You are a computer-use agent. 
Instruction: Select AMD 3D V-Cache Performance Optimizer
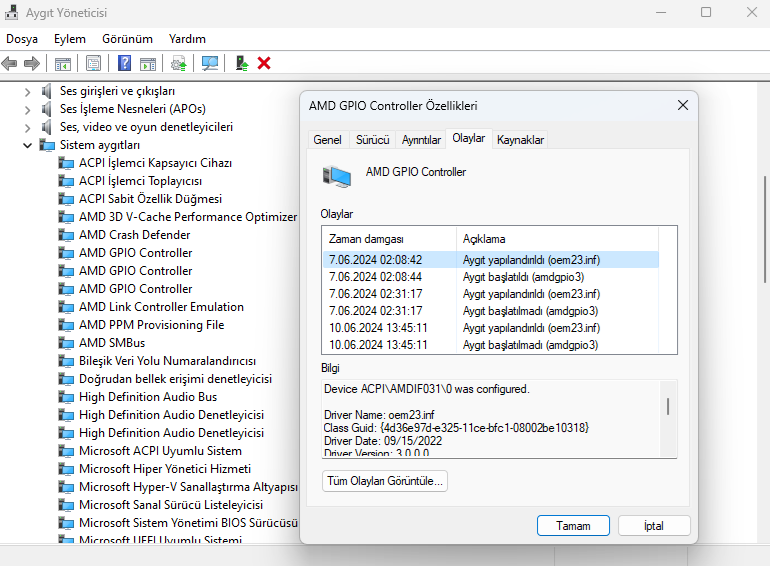(188, 217)
